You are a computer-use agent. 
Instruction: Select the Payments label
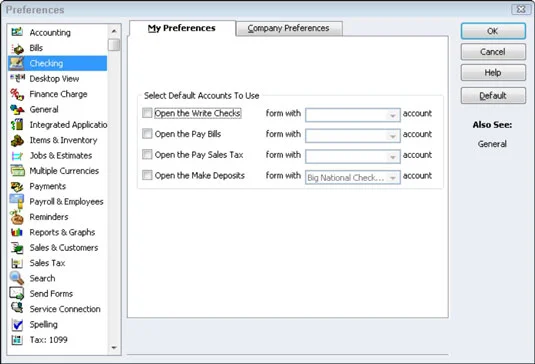pos(48,186)
